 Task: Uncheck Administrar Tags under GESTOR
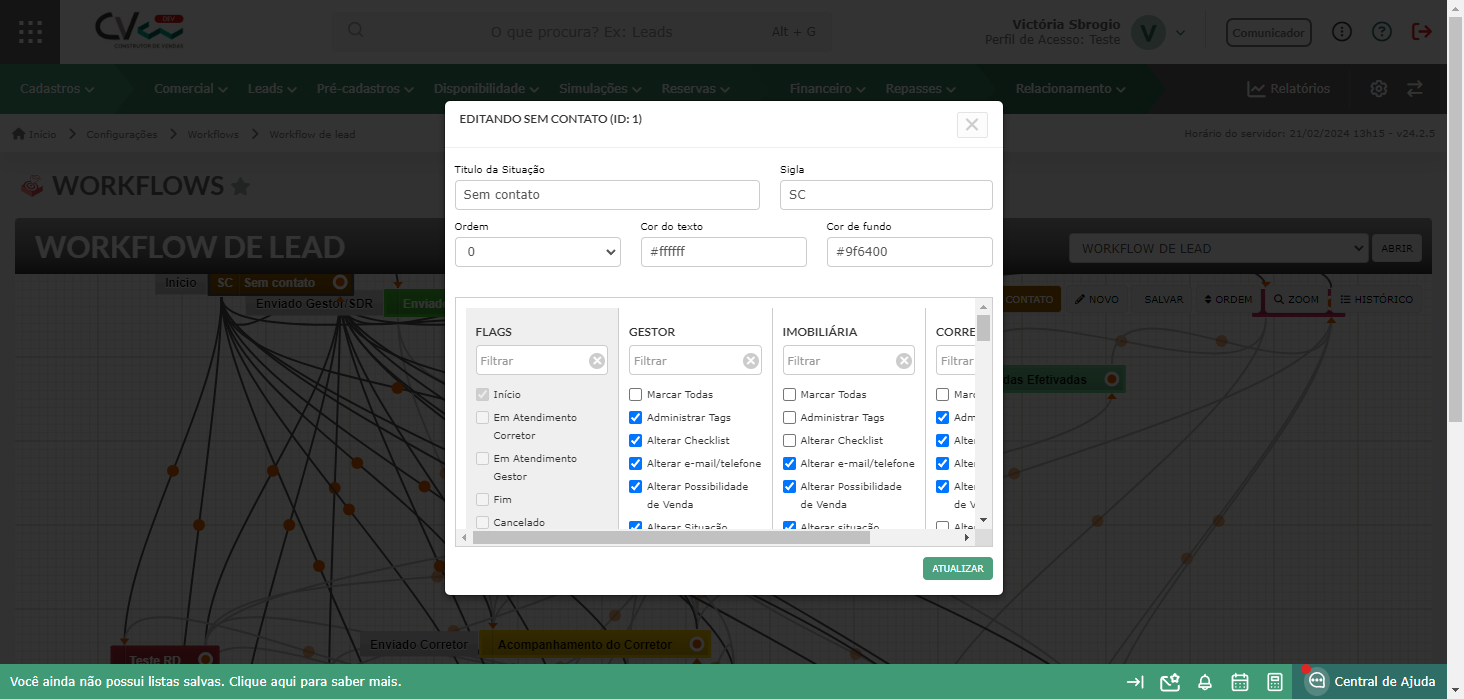pos(636,418)
